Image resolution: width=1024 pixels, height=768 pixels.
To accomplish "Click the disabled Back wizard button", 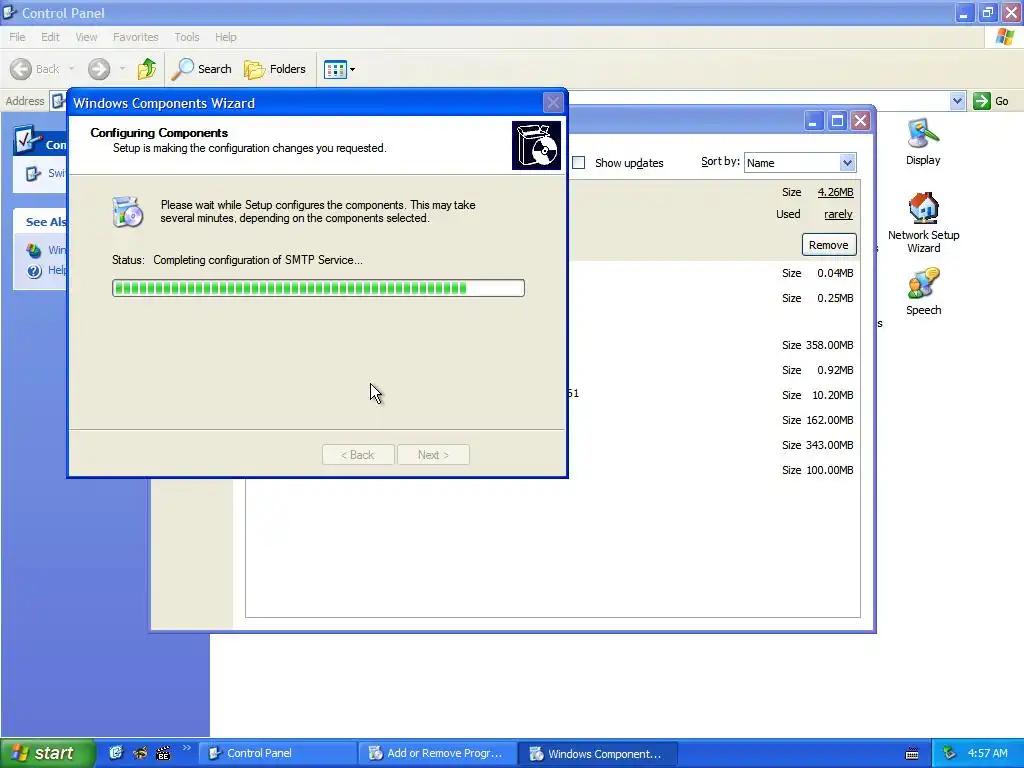I will tap(358, 455).
